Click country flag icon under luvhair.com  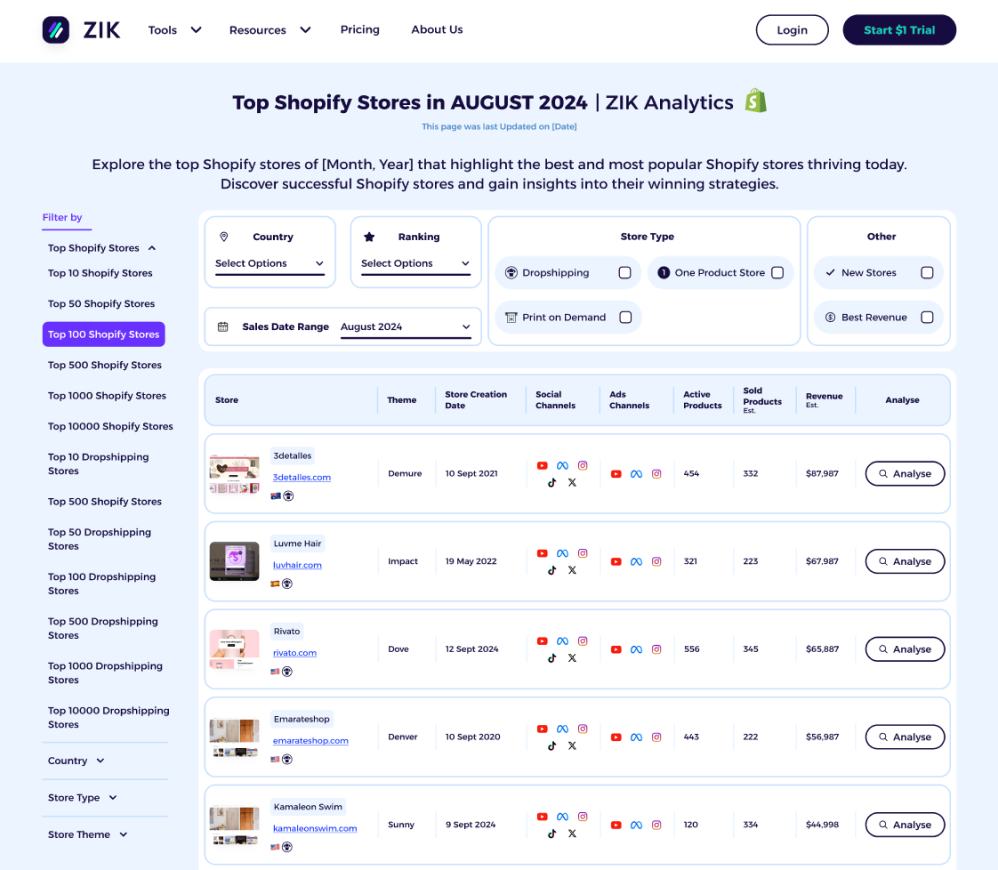pyautogui.click(x=275, y=584)
